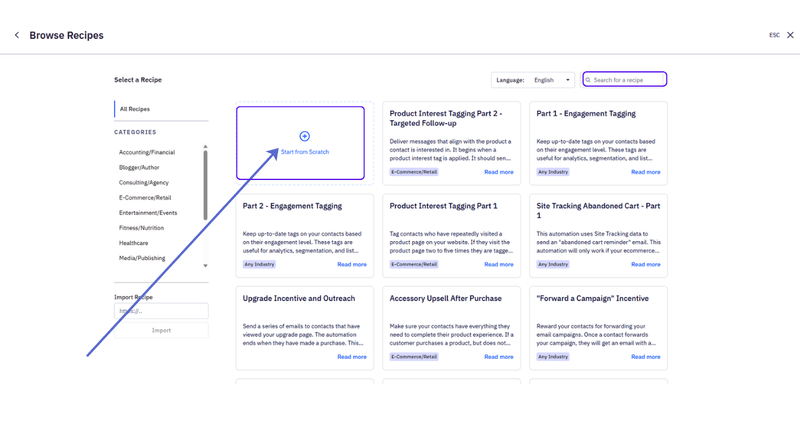
Task: Click the Import Recipe URL field
Action: coord(161,311)
